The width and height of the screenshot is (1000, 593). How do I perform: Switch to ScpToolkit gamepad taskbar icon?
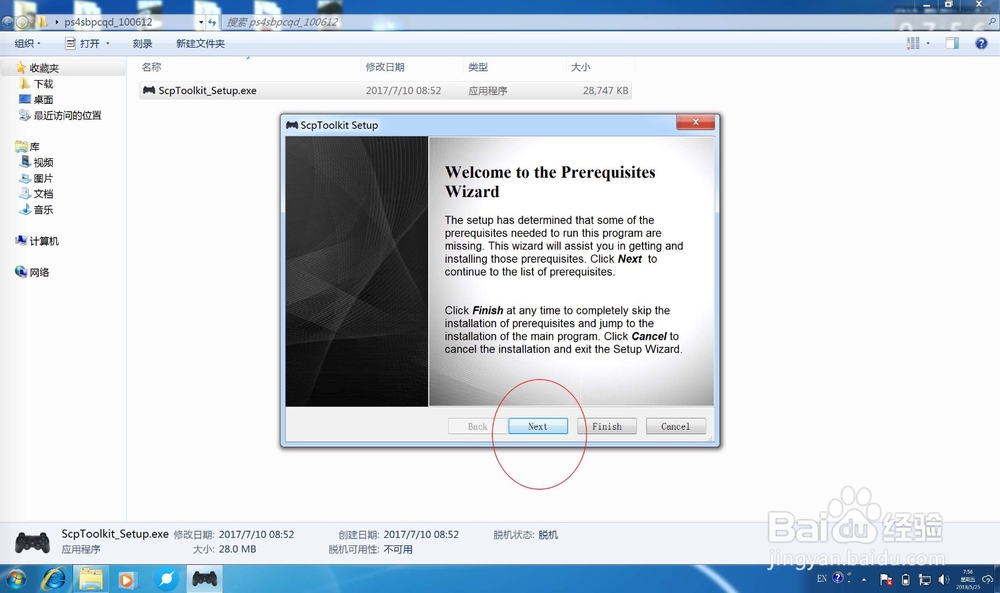[x=205, y=579]
